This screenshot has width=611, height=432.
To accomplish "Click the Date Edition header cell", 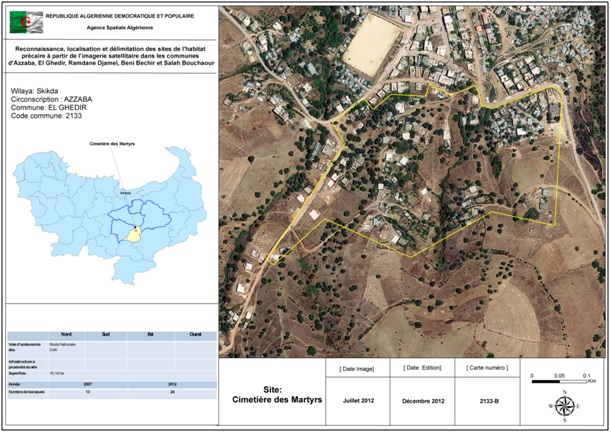I will (421, 369).
